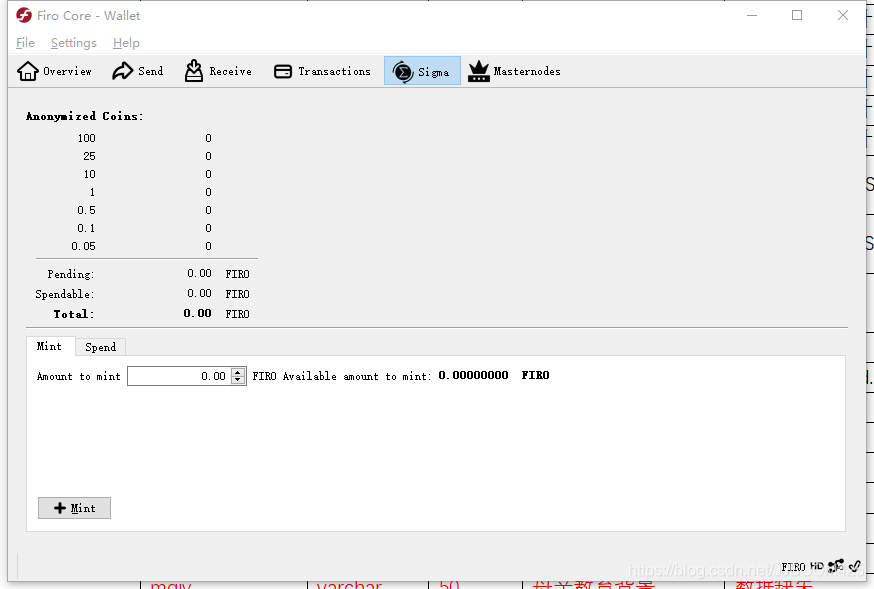The height and width of the screenshot is (589, 874).
Task: Click the 10 denomination label
Action: [x=89, y=174]
